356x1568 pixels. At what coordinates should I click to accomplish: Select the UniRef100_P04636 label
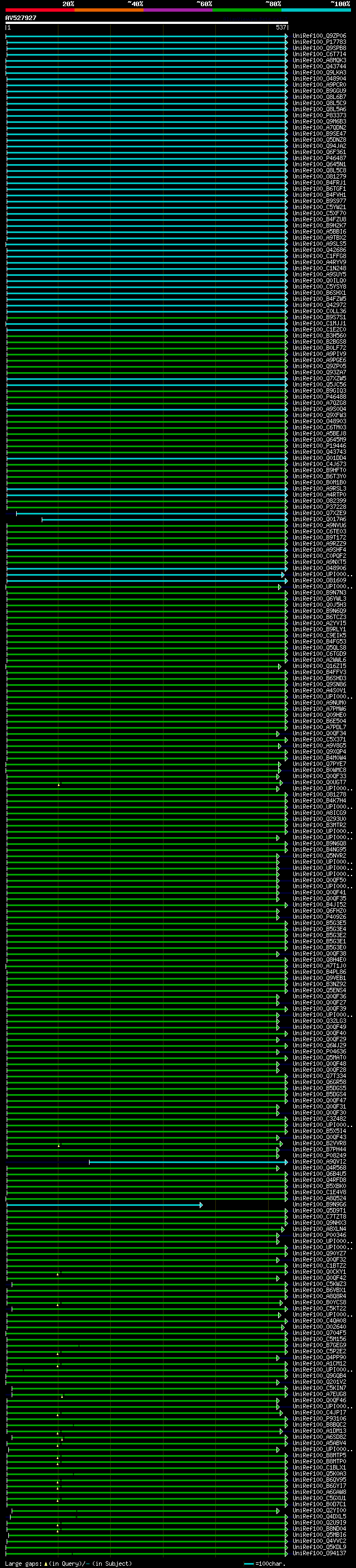coord(319,1052)
